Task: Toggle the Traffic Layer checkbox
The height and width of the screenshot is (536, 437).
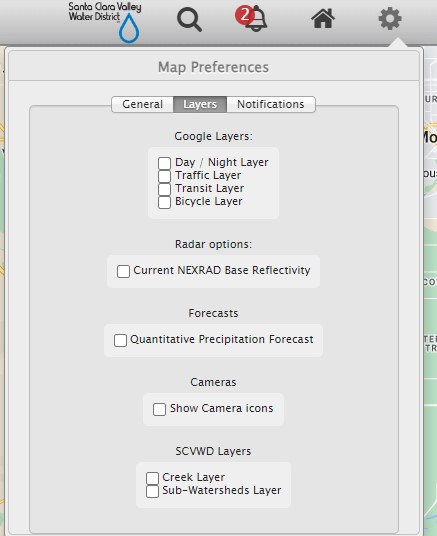Action: point(164,176)
